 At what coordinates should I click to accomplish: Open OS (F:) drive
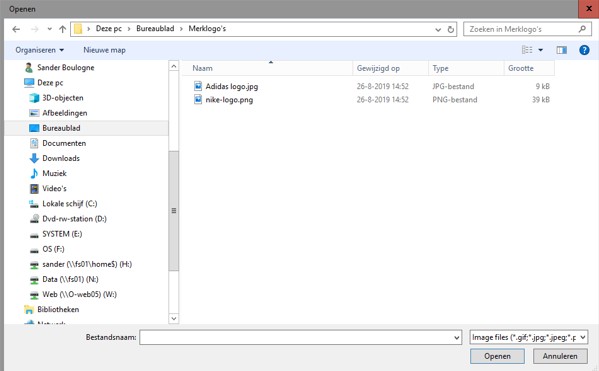(53, 249)
